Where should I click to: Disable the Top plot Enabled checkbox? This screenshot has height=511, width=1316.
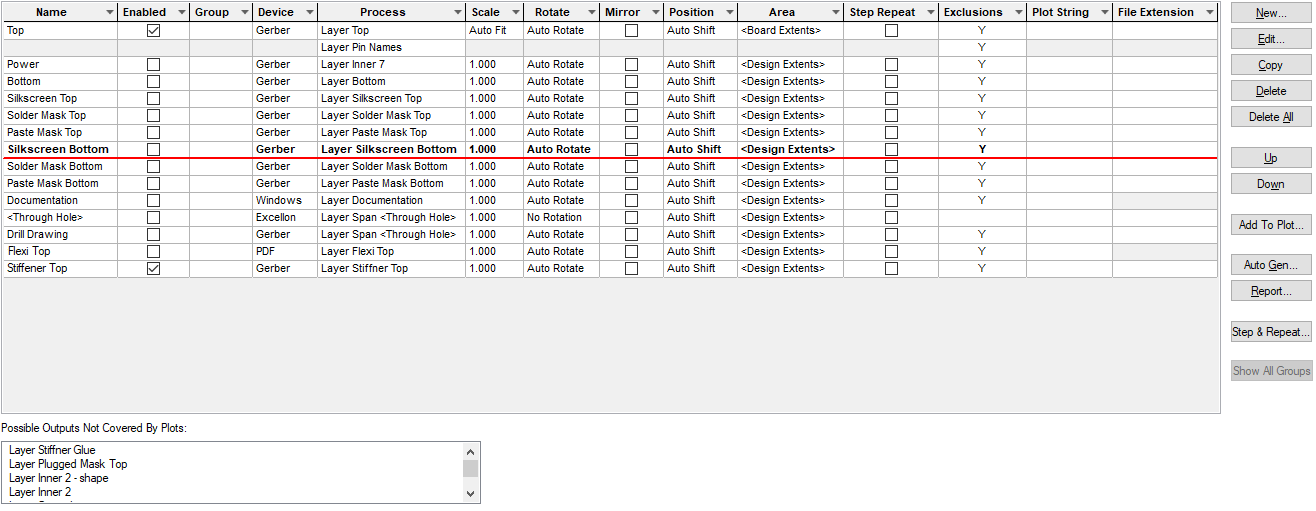(153, 31)
